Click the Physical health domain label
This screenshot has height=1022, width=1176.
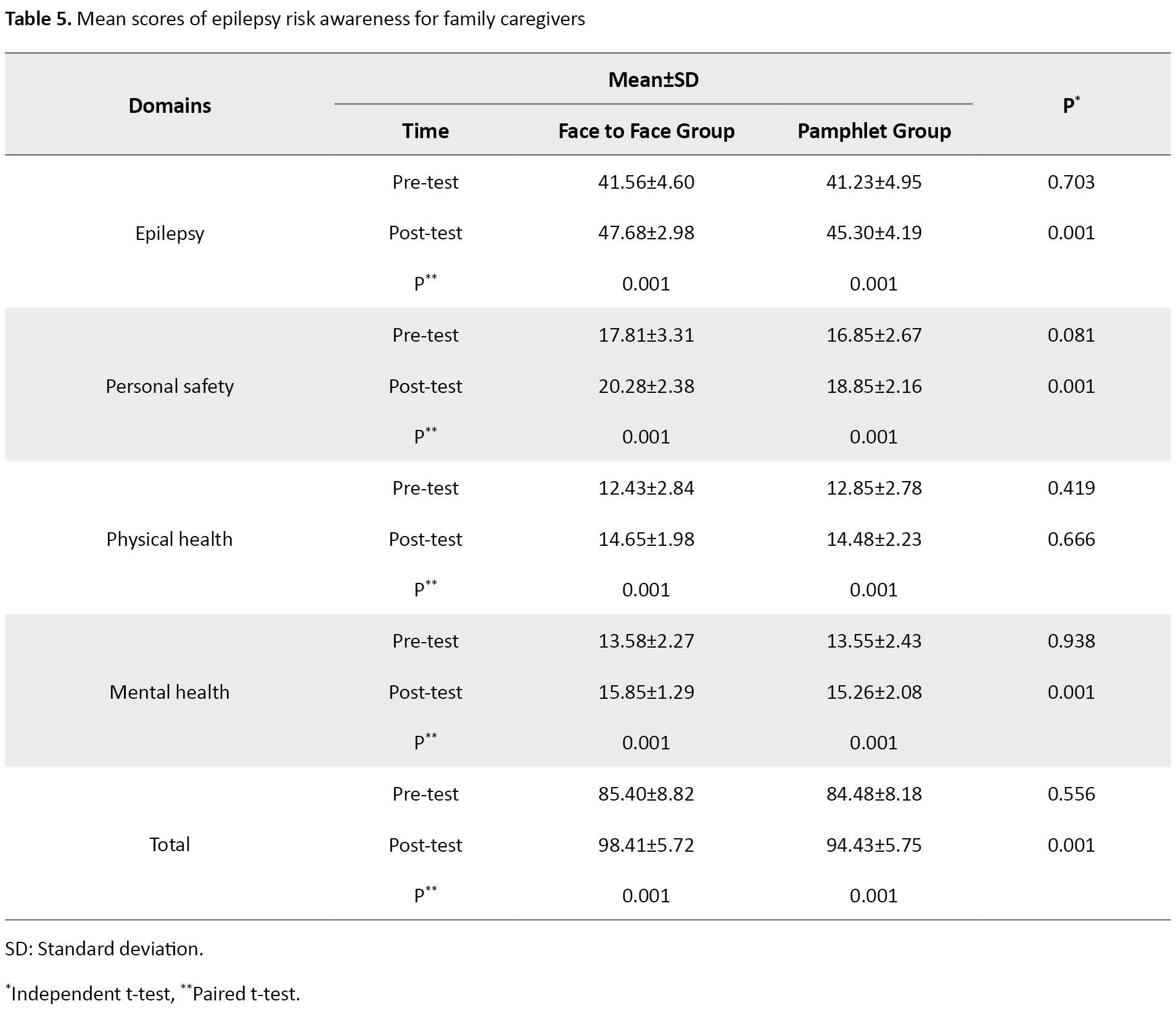[170, 539]
